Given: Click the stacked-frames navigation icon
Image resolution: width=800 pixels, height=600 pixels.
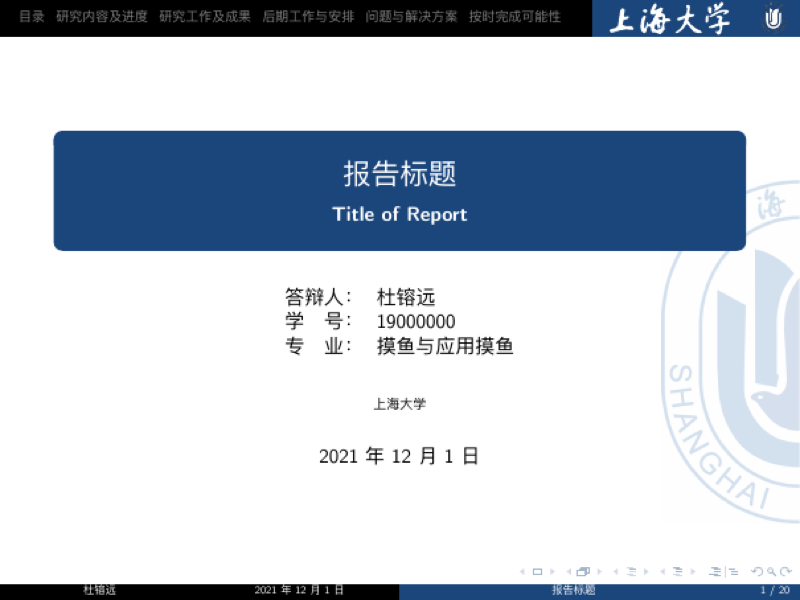Looking at the screenshot, I should (583, 571).
